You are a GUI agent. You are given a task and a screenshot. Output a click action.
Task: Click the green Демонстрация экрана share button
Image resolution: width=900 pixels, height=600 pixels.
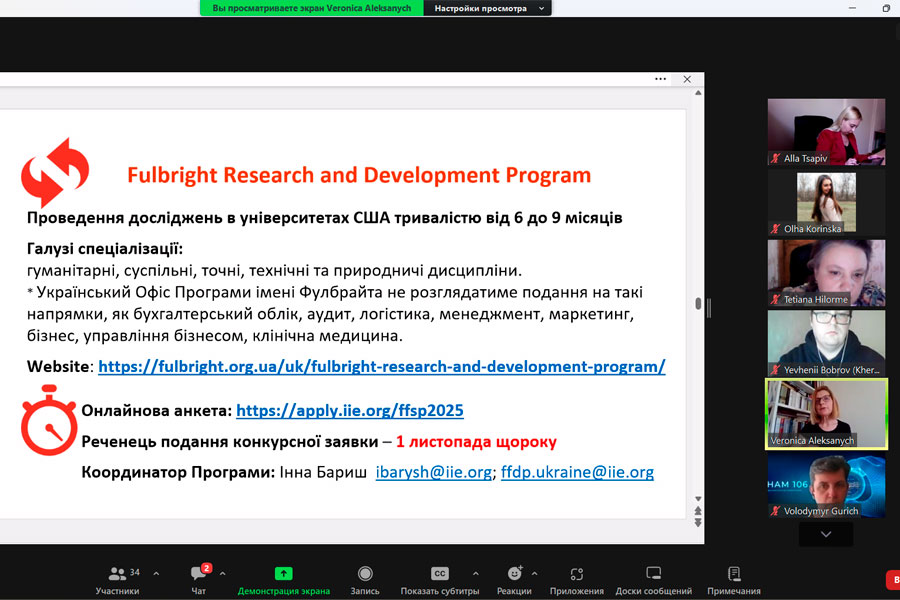click(x=283, y=579)
